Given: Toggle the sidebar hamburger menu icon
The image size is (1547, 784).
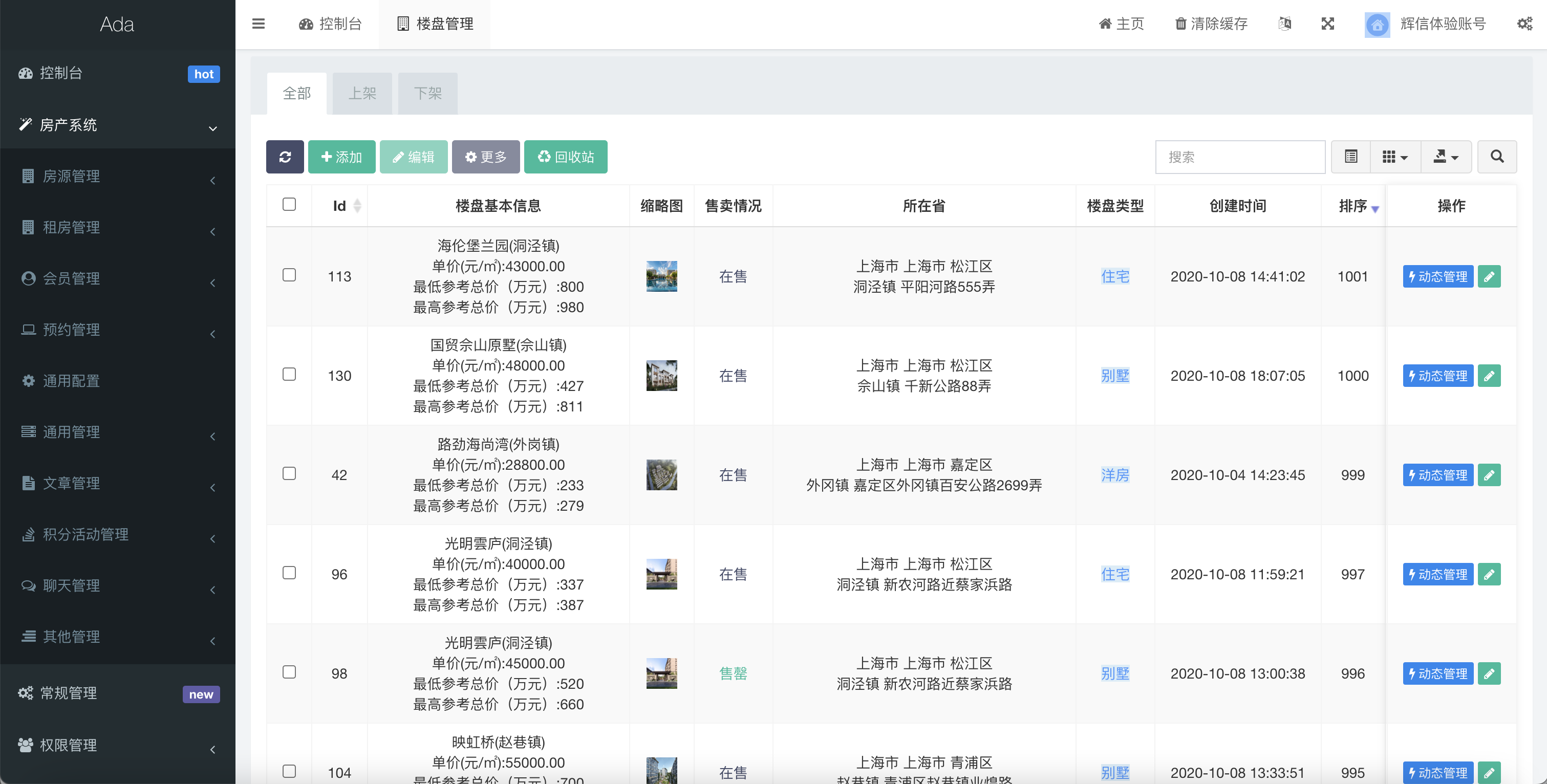Looking at the screenshot, I should 258,24.
